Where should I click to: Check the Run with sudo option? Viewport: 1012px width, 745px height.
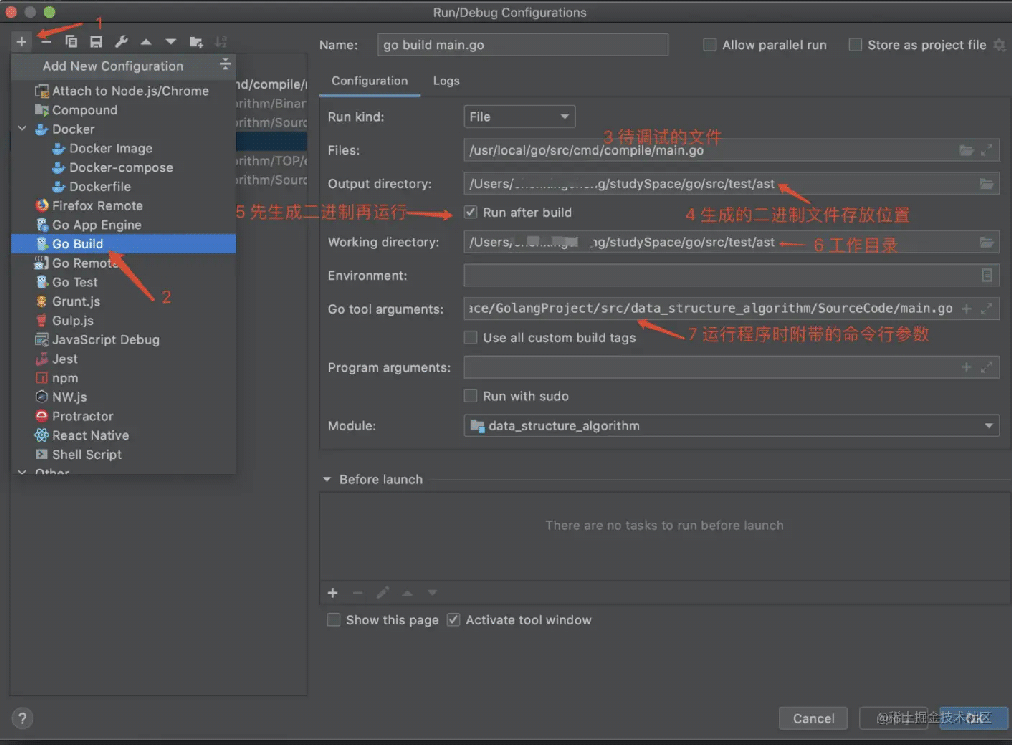[x=471, y=396]
